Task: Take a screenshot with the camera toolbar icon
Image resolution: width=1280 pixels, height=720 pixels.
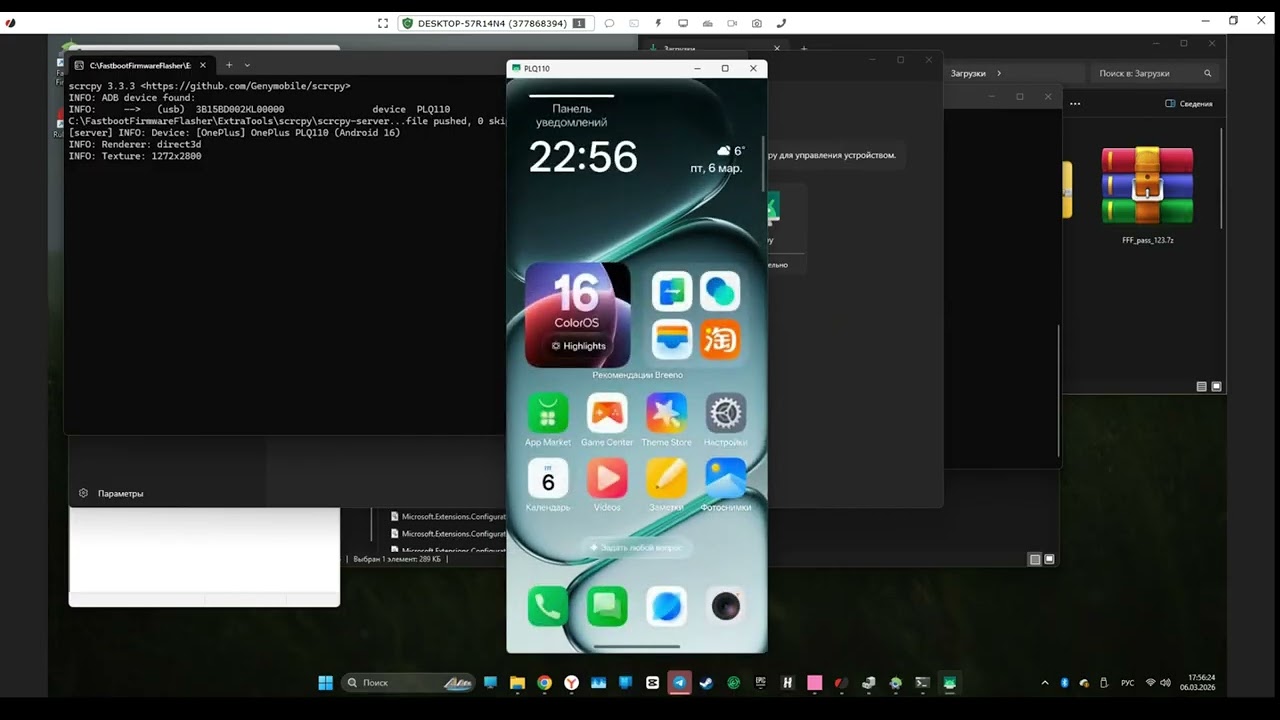Action: (757, 23)
